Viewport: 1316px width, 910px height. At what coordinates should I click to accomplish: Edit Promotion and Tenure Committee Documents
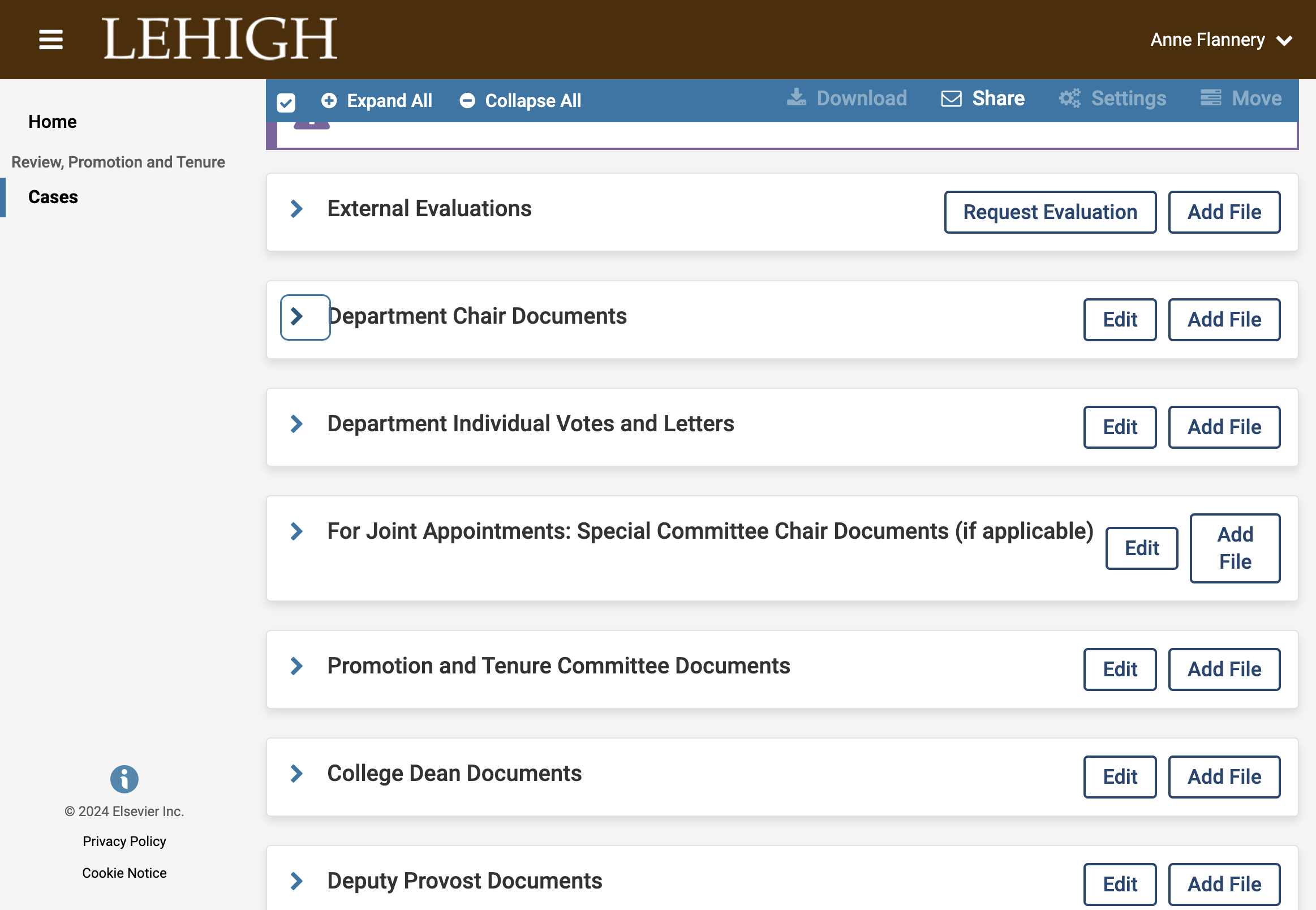pyautogui.click(x=1120, y=669)
